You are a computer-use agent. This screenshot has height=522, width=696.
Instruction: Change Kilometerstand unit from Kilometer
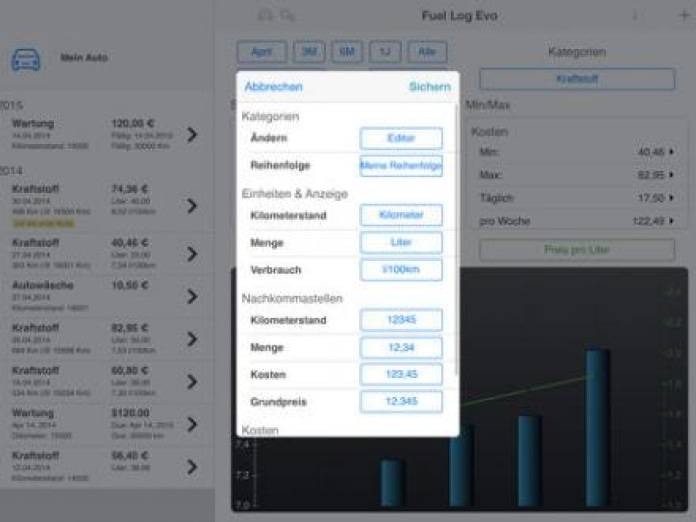coord(401,215)
